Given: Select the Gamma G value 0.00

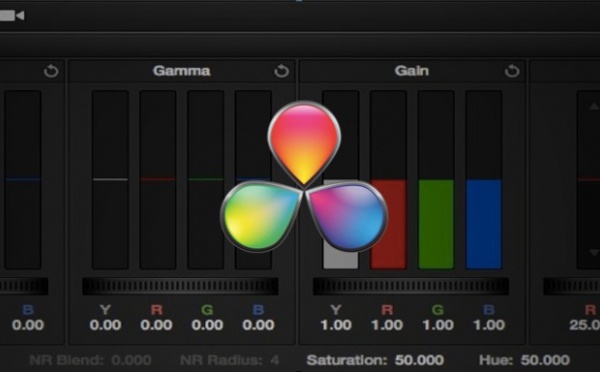Looking at the screenshot, I should [207, 325].
